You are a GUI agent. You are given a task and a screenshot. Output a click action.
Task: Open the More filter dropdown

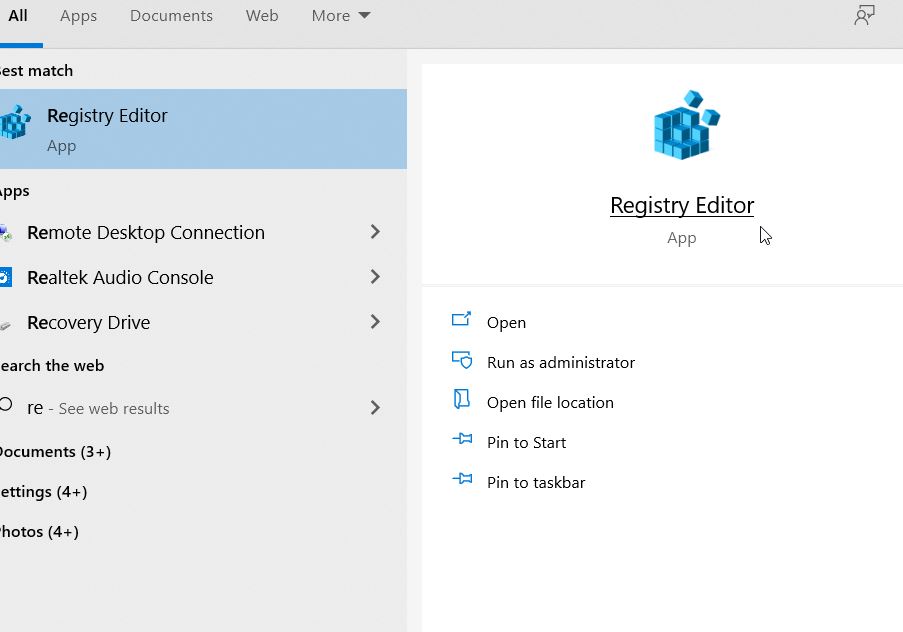click(x=341, y=16)
